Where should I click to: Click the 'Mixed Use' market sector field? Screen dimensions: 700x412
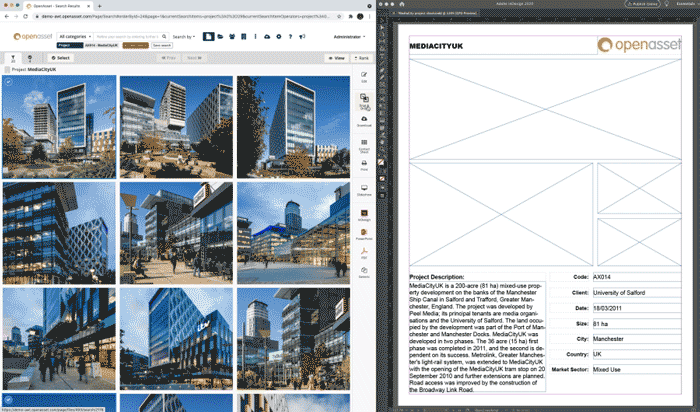[x=637, y=370]
